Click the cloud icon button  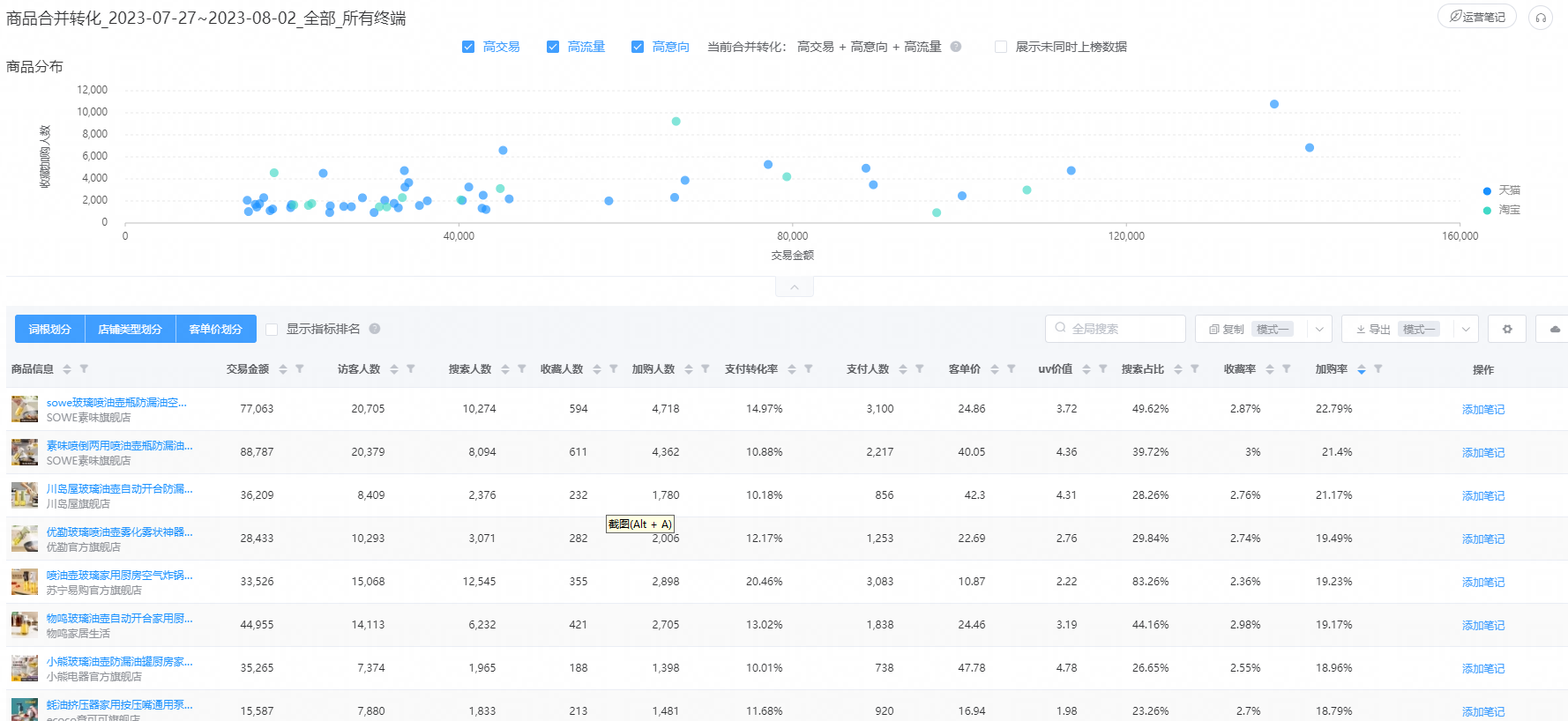click(x=1554, y=329)
